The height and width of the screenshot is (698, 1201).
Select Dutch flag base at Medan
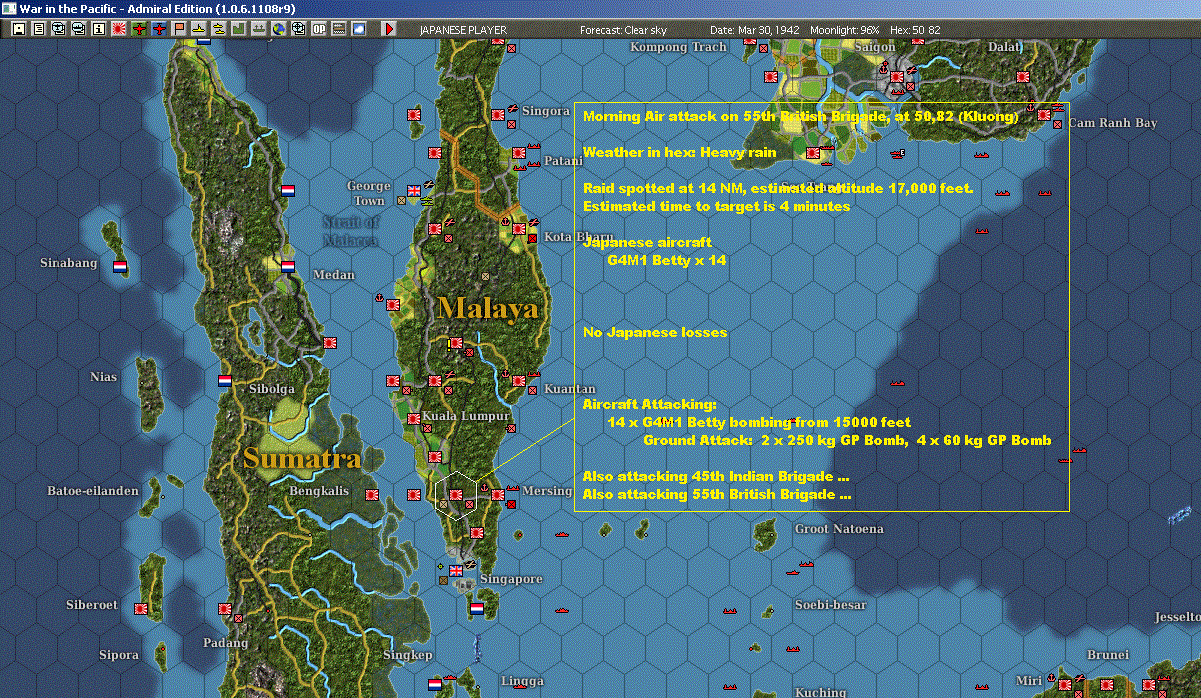(x=288, y=267)
